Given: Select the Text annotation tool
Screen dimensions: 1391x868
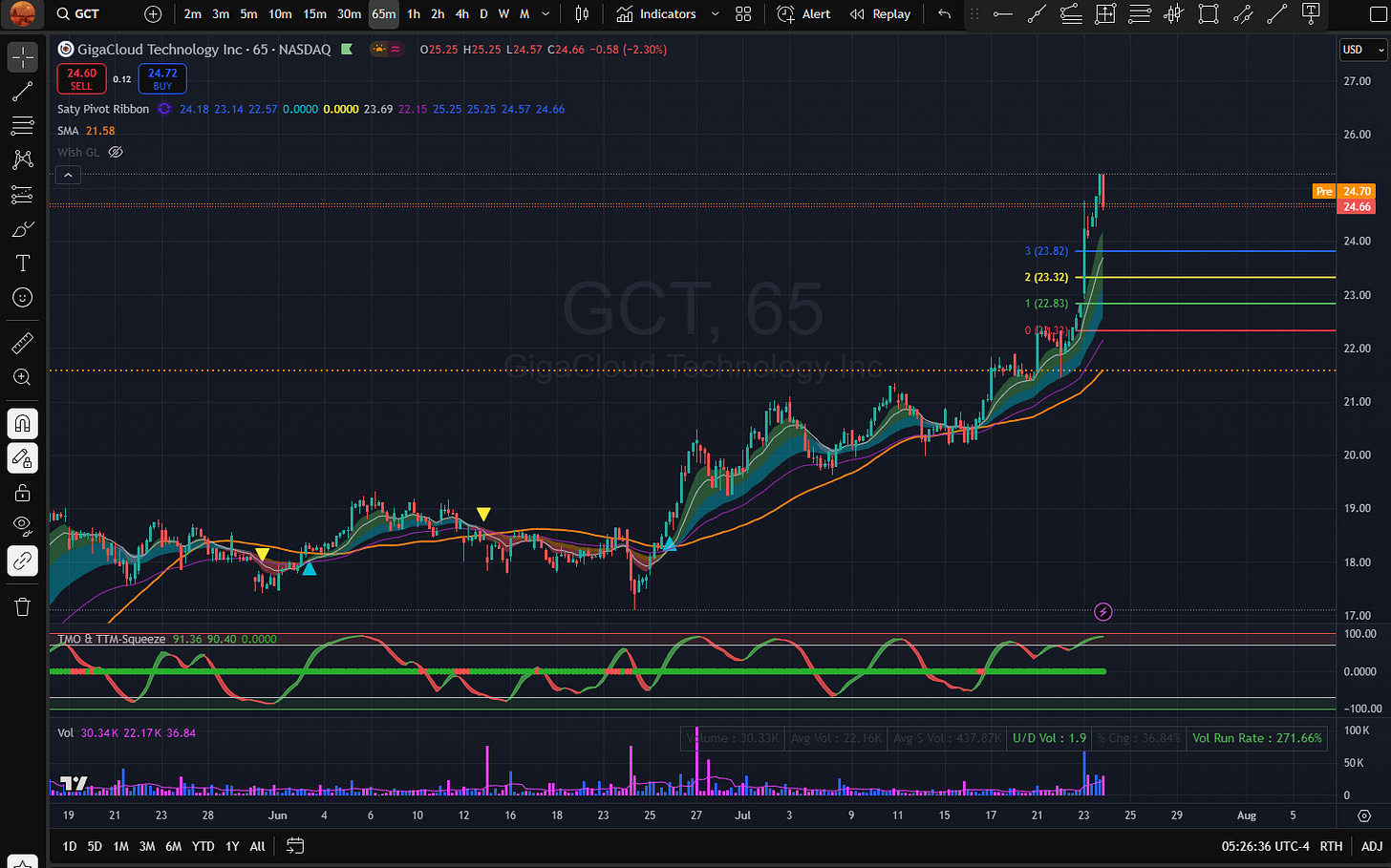Looking at the screenshot, I should (23, 264).
